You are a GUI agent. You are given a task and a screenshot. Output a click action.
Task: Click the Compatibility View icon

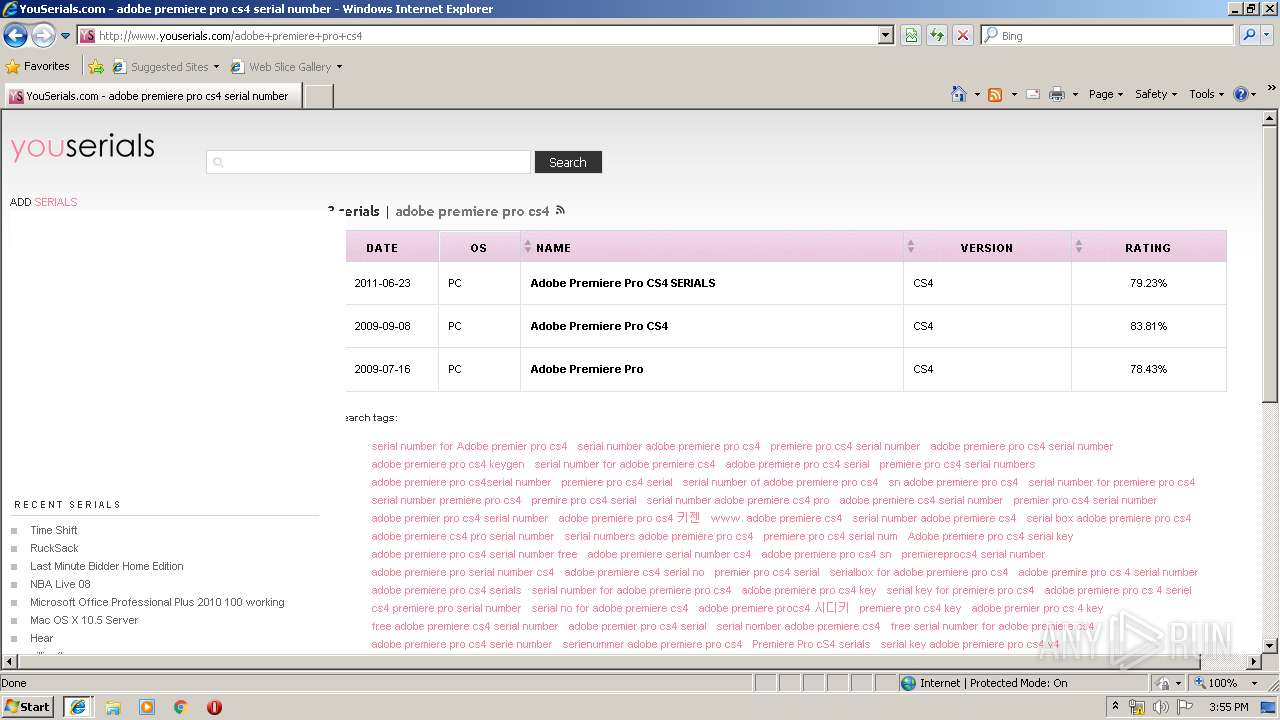[911, 35]
